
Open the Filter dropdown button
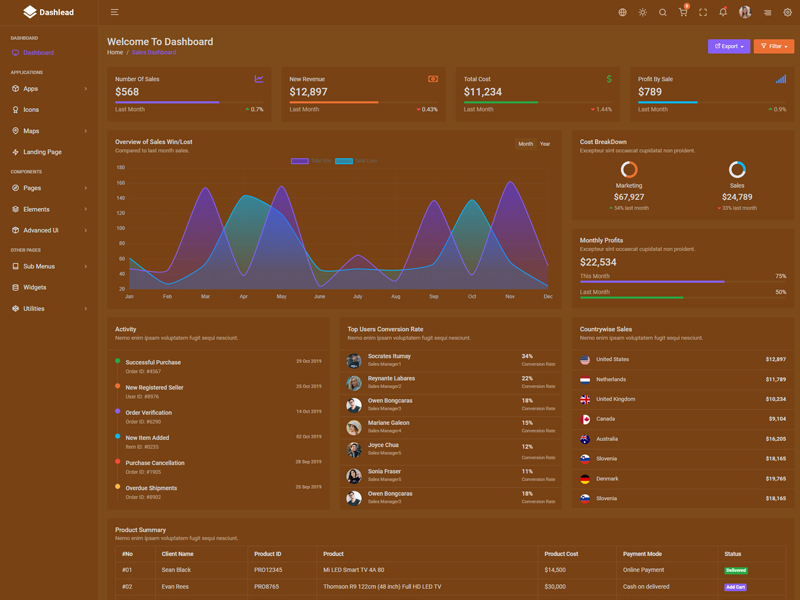(773, 46)
